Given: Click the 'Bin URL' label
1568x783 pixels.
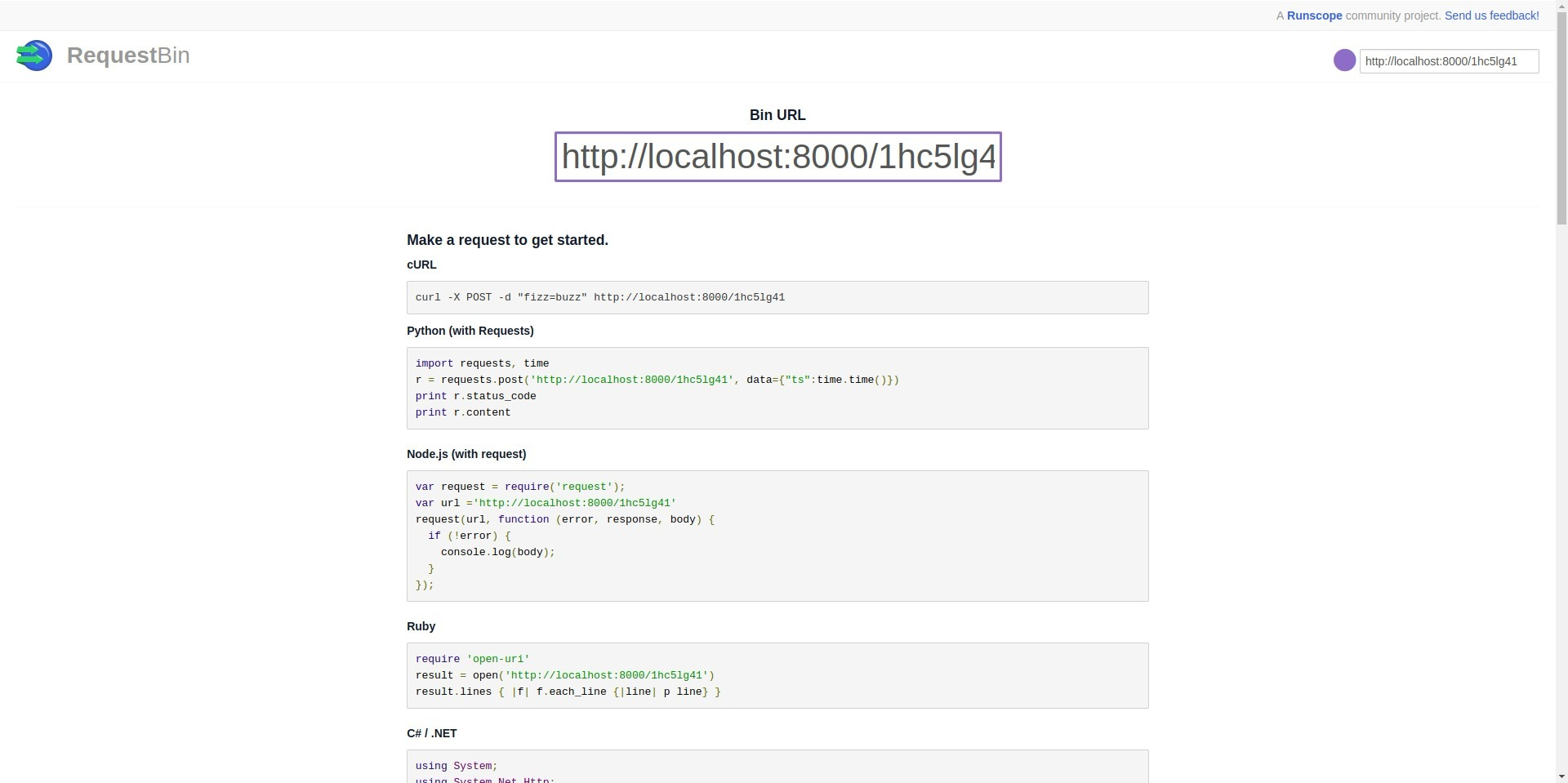Looking at the screenshot, I should pyautogui.click(x=777, y=115).
